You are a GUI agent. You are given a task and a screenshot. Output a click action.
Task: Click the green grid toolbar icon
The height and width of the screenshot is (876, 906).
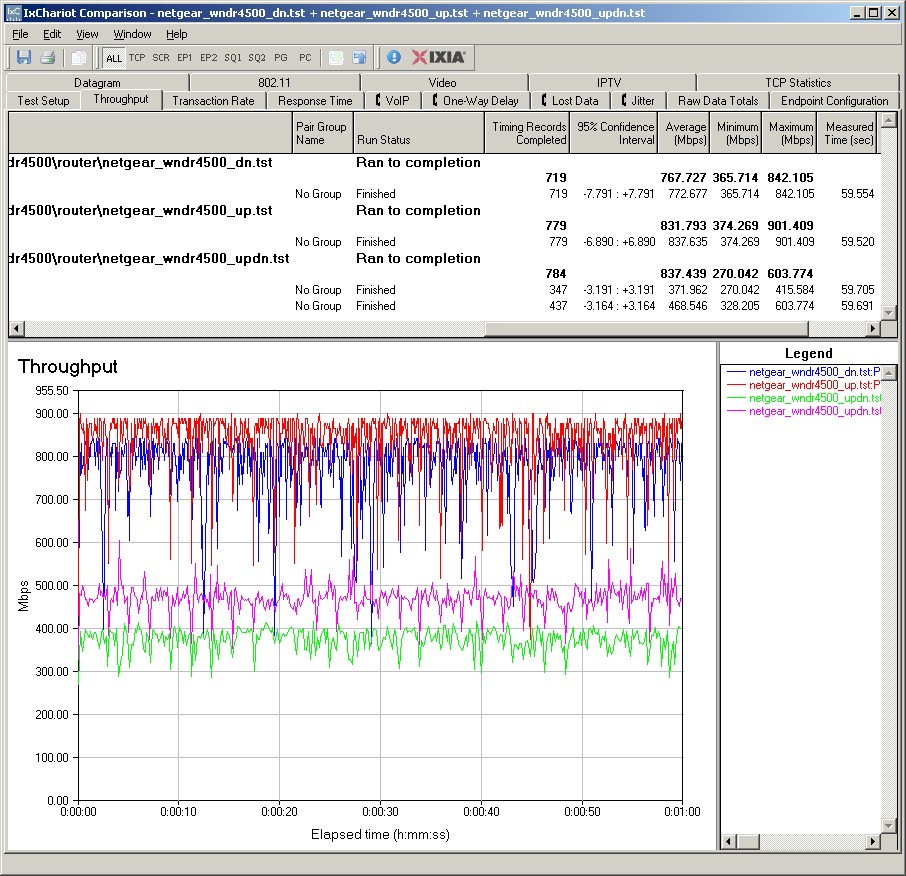click(x=336, y=57)
